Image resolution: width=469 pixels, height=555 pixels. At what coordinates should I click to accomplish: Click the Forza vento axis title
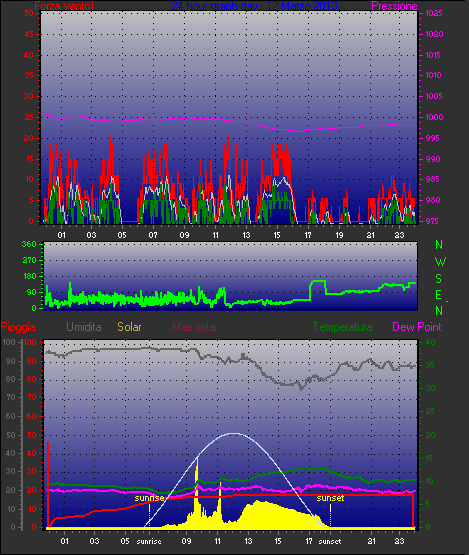coord(64,6)
